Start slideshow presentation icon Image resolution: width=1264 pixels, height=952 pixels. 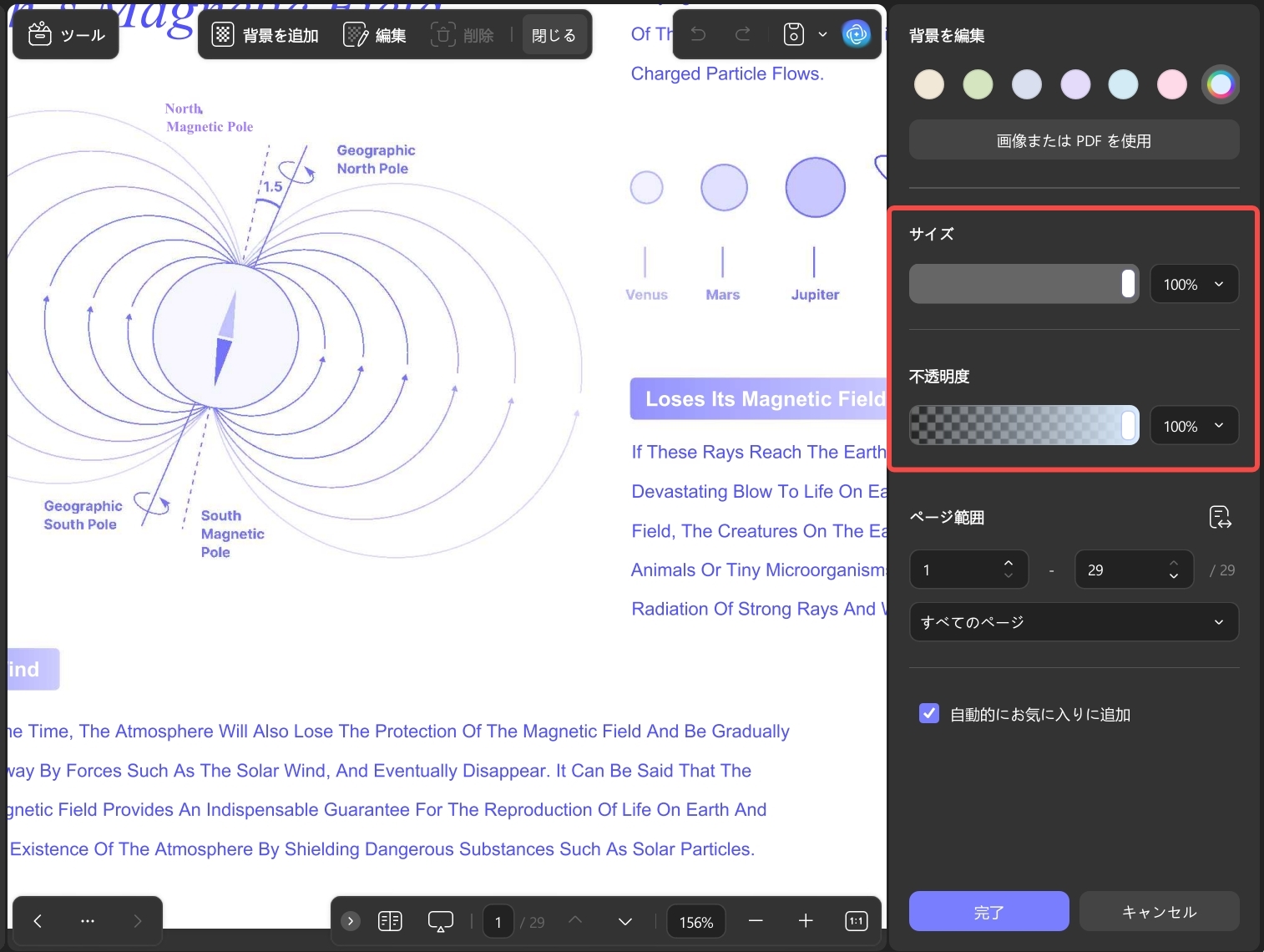tap(440, 921)
